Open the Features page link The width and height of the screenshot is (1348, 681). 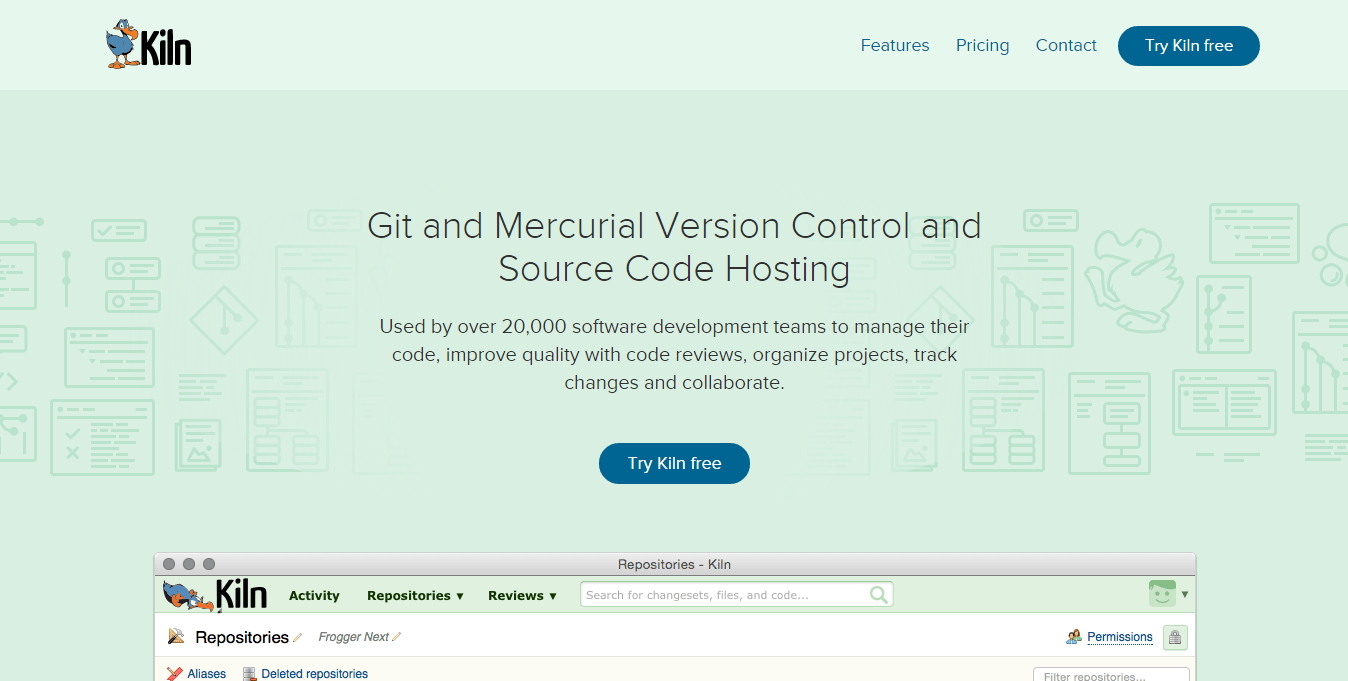(x=895, y=45)
